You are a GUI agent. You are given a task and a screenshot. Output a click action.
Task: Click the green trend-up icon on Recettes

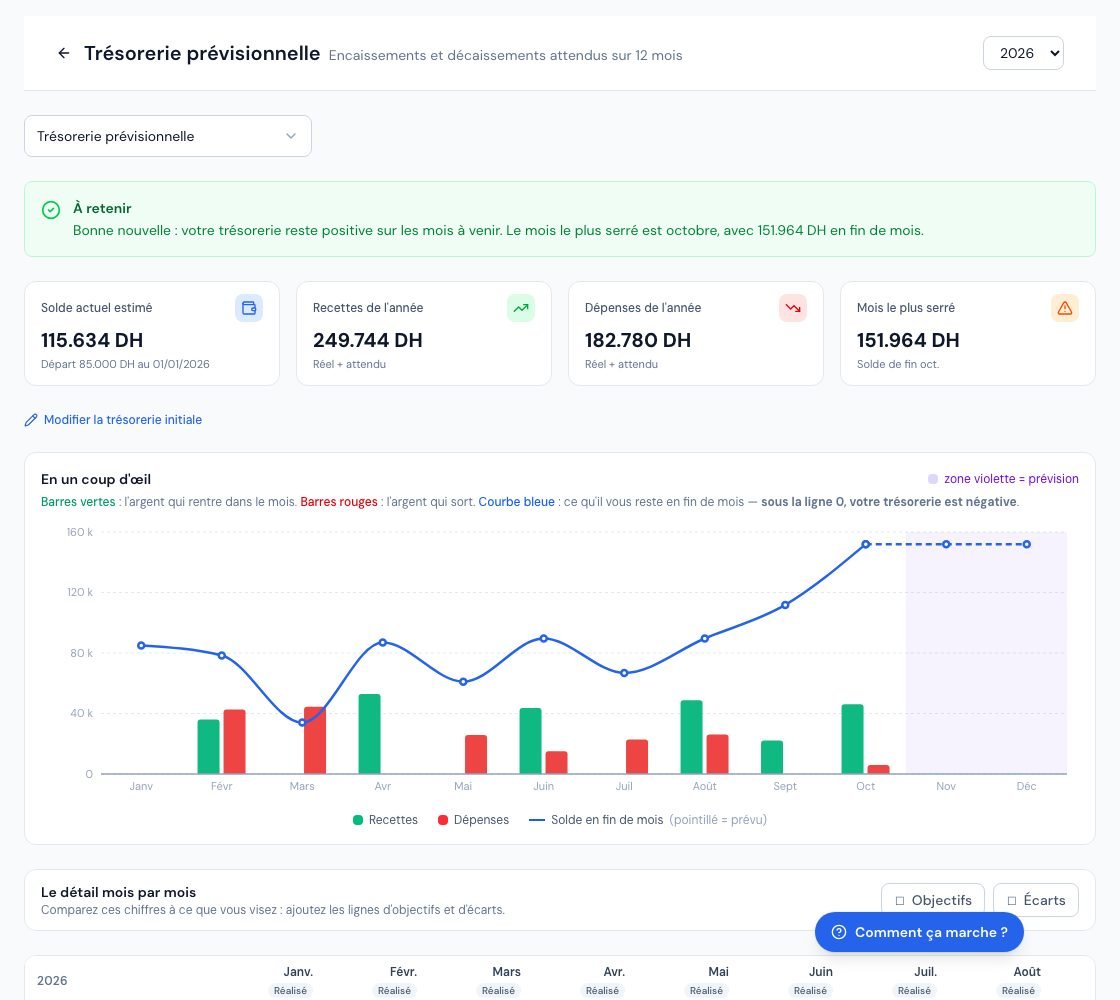[521, 308]
